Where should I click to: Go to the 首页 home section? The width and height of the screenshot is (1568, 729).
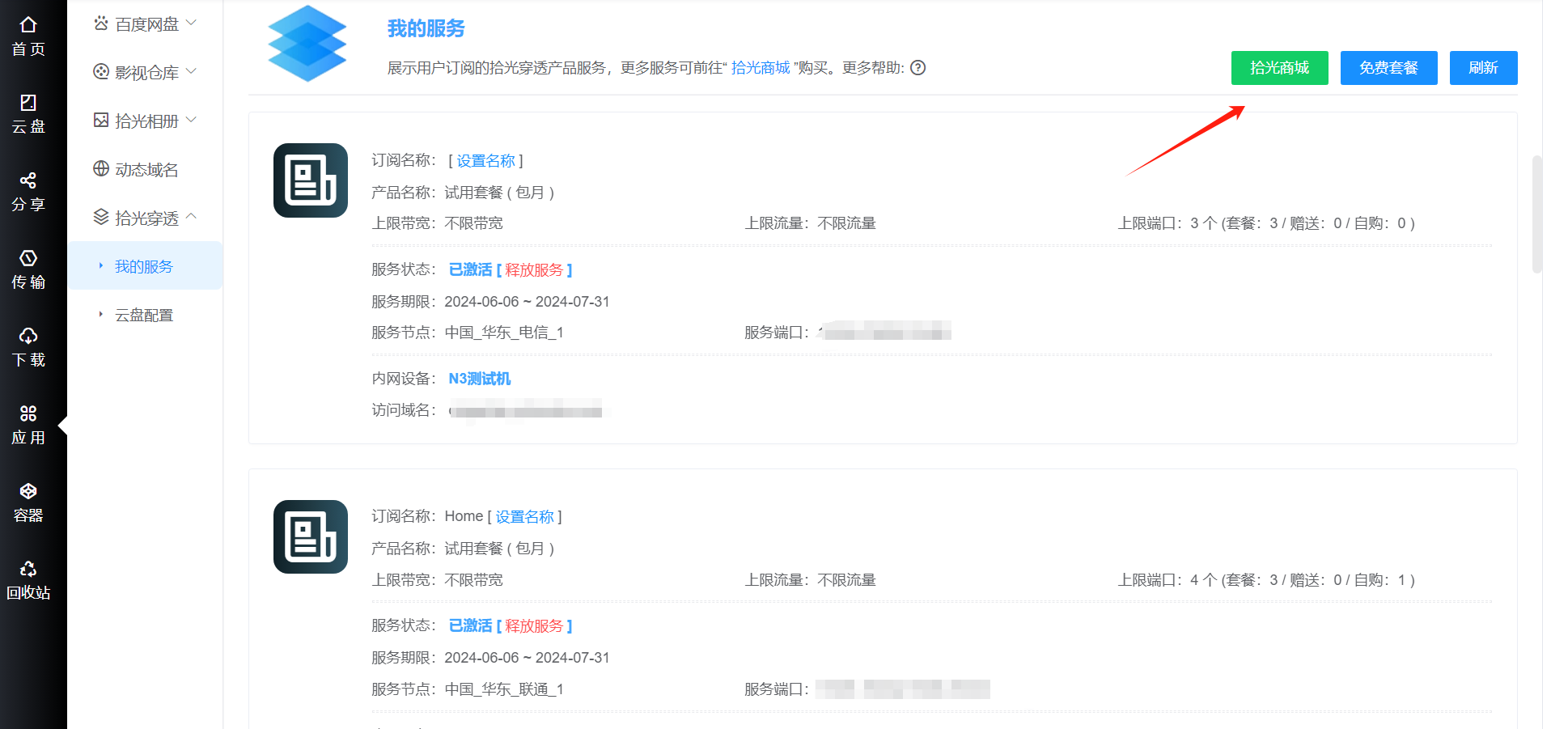[x=28, y=37]
